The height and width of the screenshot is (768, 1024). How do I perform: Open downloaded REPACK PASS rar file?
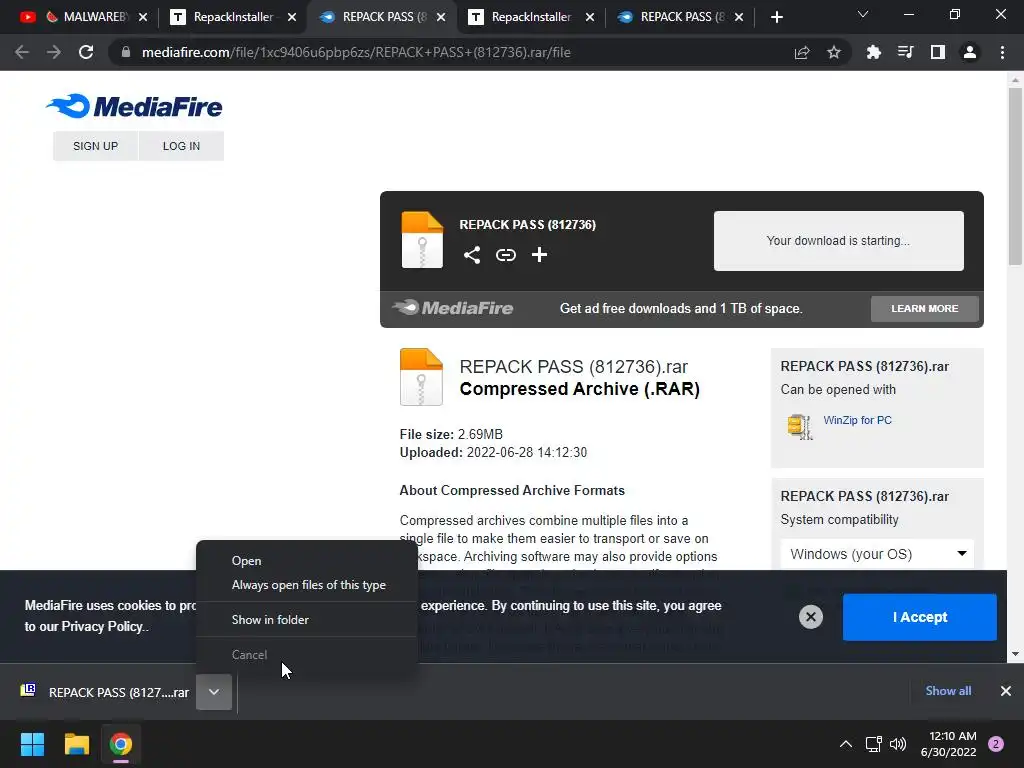tap(104, 692)
